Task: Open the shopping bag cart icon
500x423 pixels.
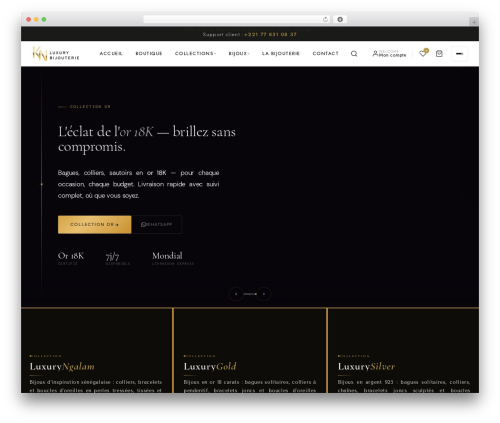Action: 439,54
